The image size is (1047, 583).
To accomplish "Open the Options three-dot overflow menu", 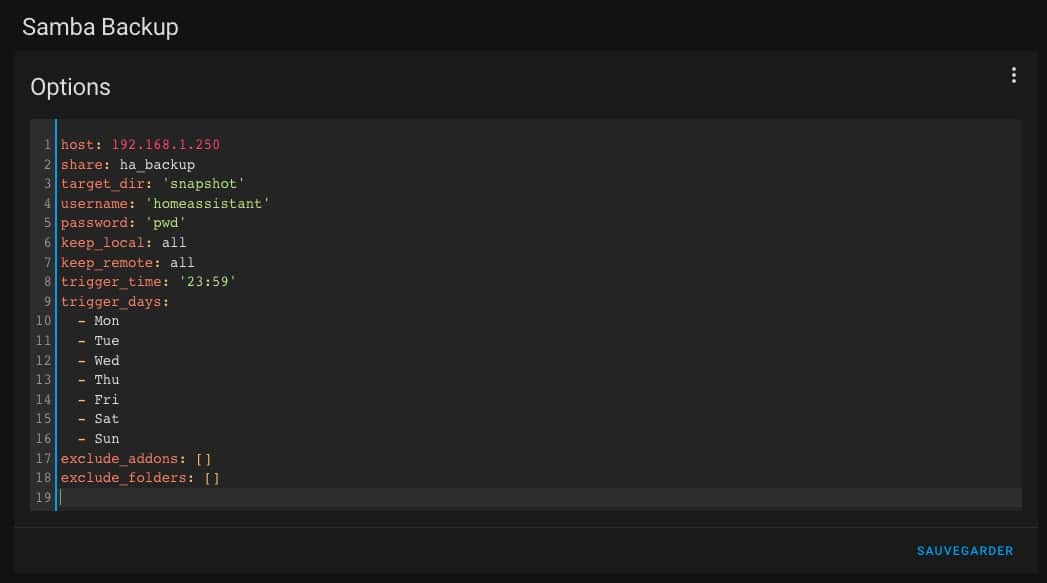I will [x=1014, y=75].
